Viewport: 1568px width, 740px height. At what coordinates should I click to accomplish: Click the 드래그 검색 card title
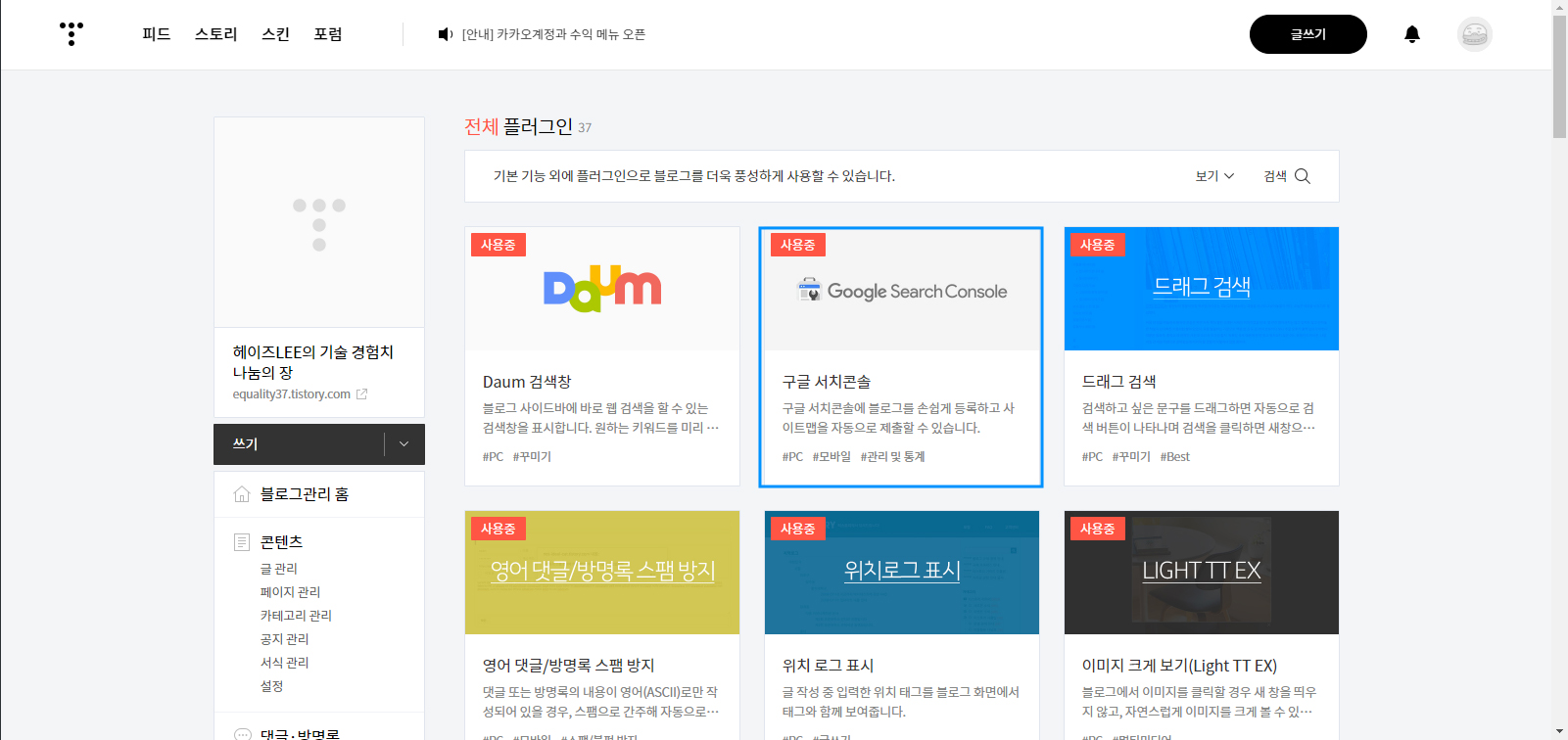pyautogui.click(x=1118, y=382)
